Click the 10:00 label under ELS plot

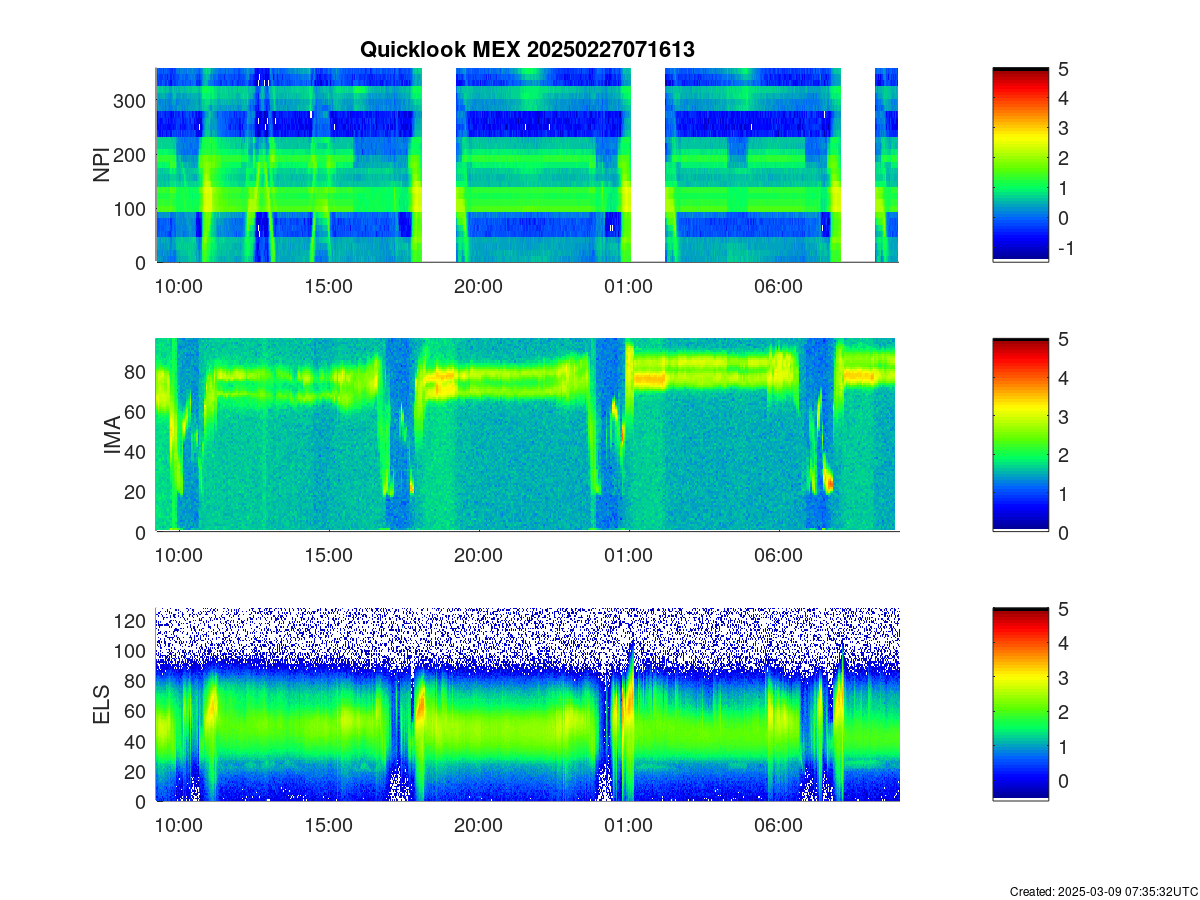(x=179, y=825)
